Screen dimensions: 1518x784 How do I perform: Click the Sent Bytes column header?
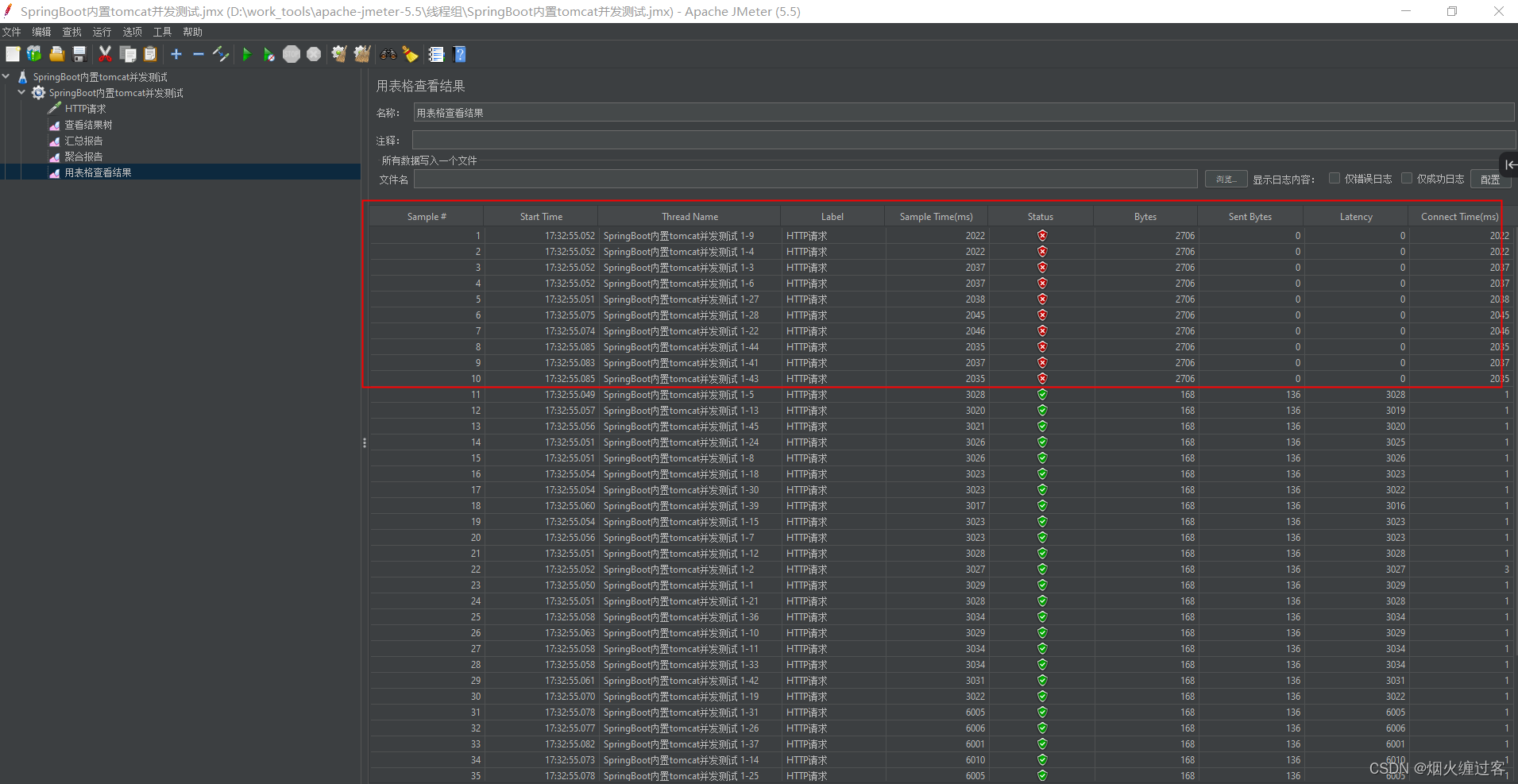[1250, 216]
